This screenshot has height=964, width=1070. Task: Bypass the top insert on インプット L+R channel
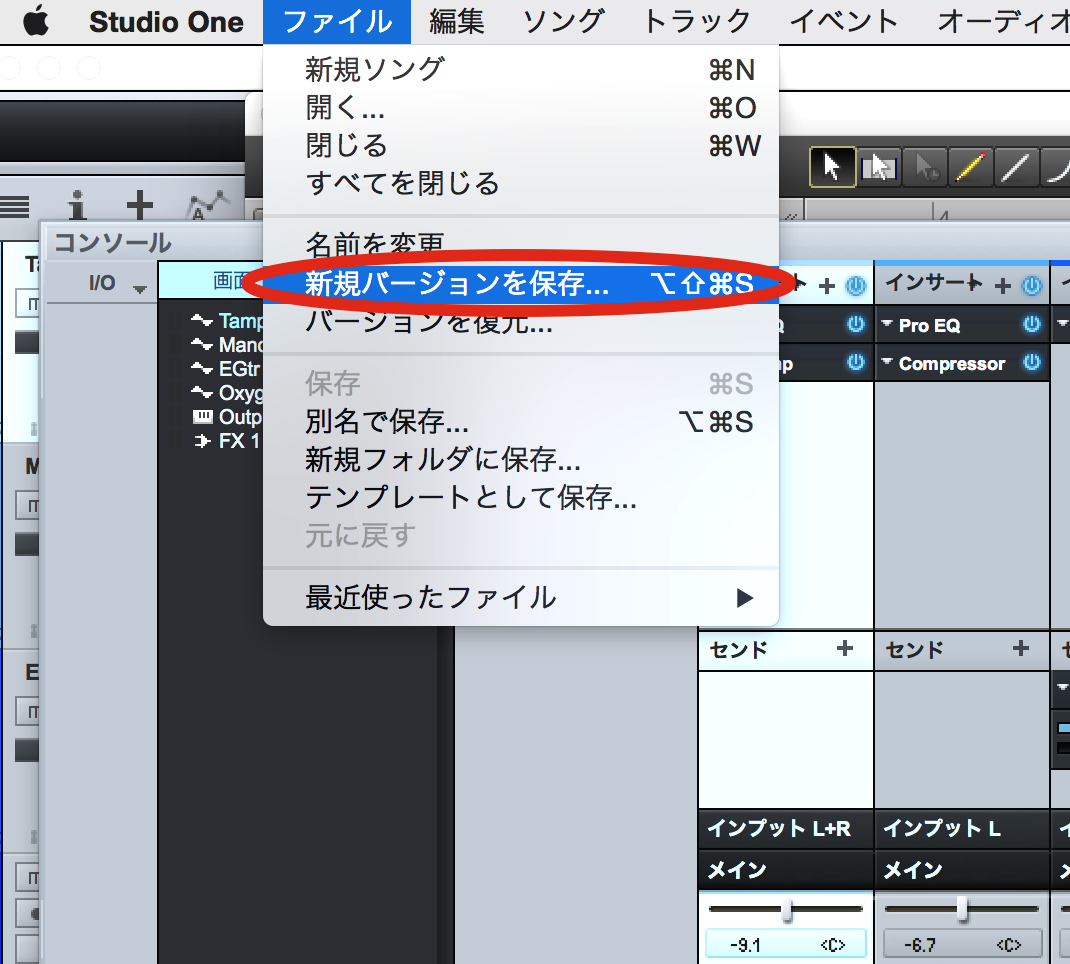pyautogui.click(x=856, y=324)
